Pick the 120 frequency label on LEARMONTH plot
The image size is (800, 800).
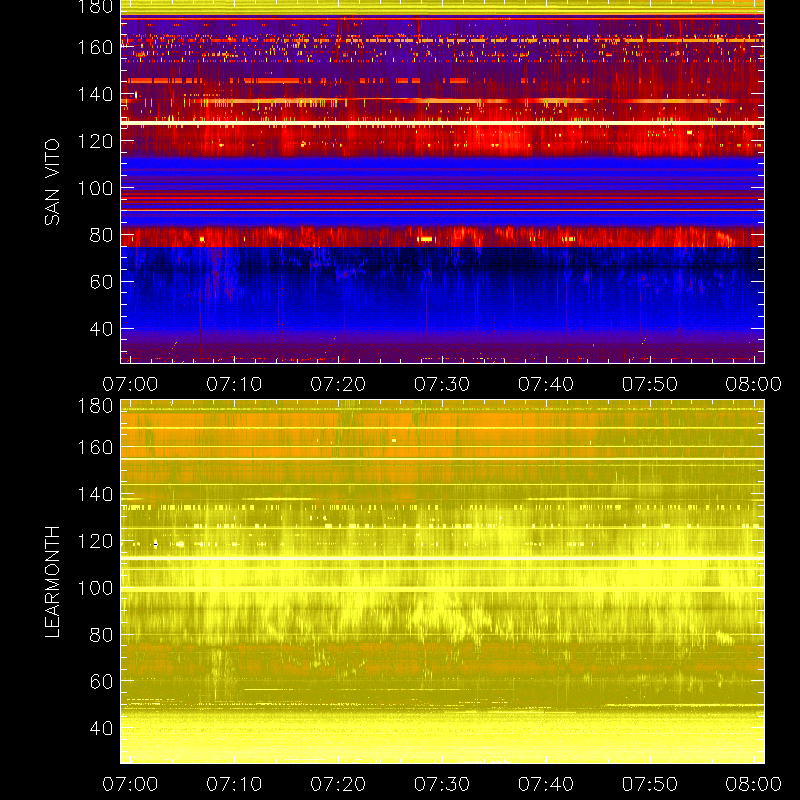pyautogui.click(x=95, y=541)
